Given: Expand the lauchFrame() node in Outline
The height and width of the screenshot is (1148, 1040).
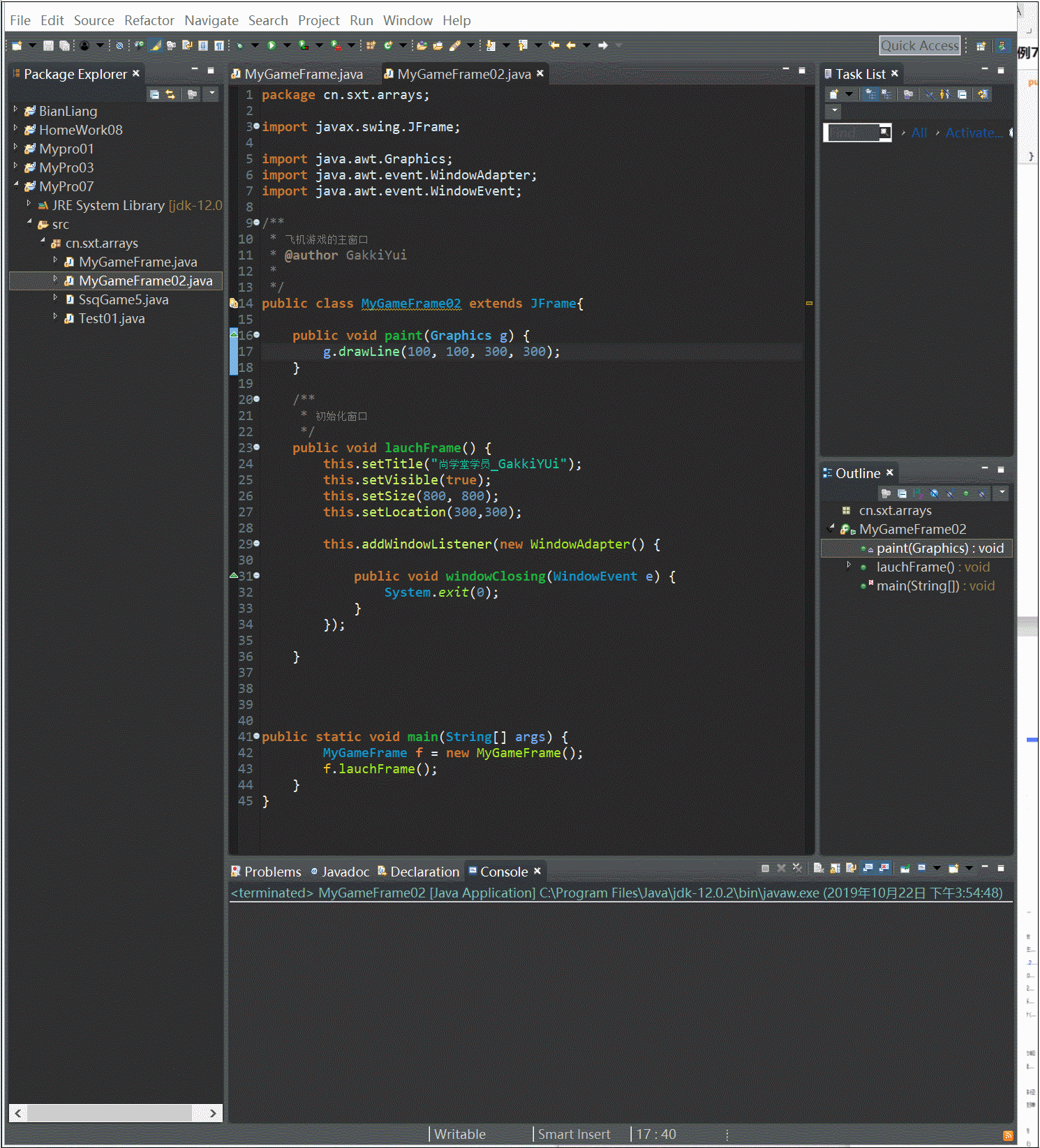Looking at the screenshot, I should coord(848,566).
